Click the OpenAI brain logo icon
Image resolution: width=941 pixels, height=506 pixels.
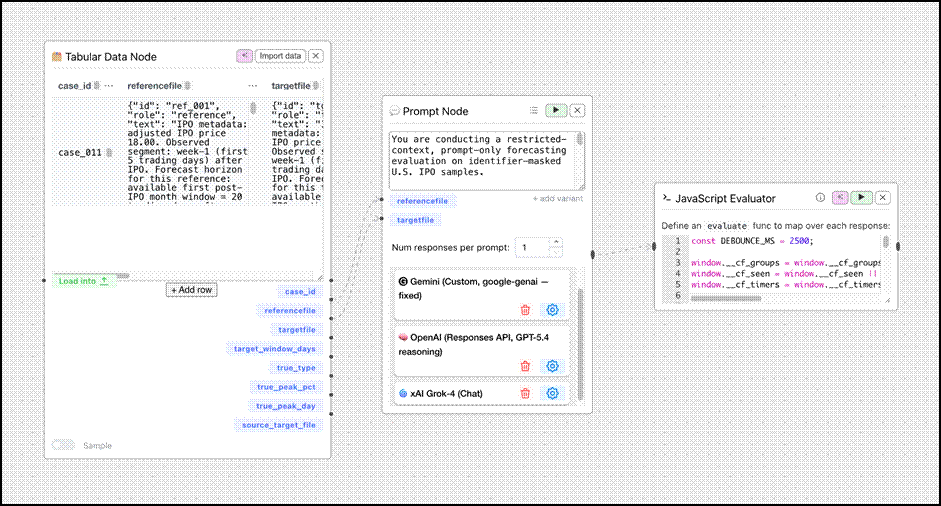[403, 337]
